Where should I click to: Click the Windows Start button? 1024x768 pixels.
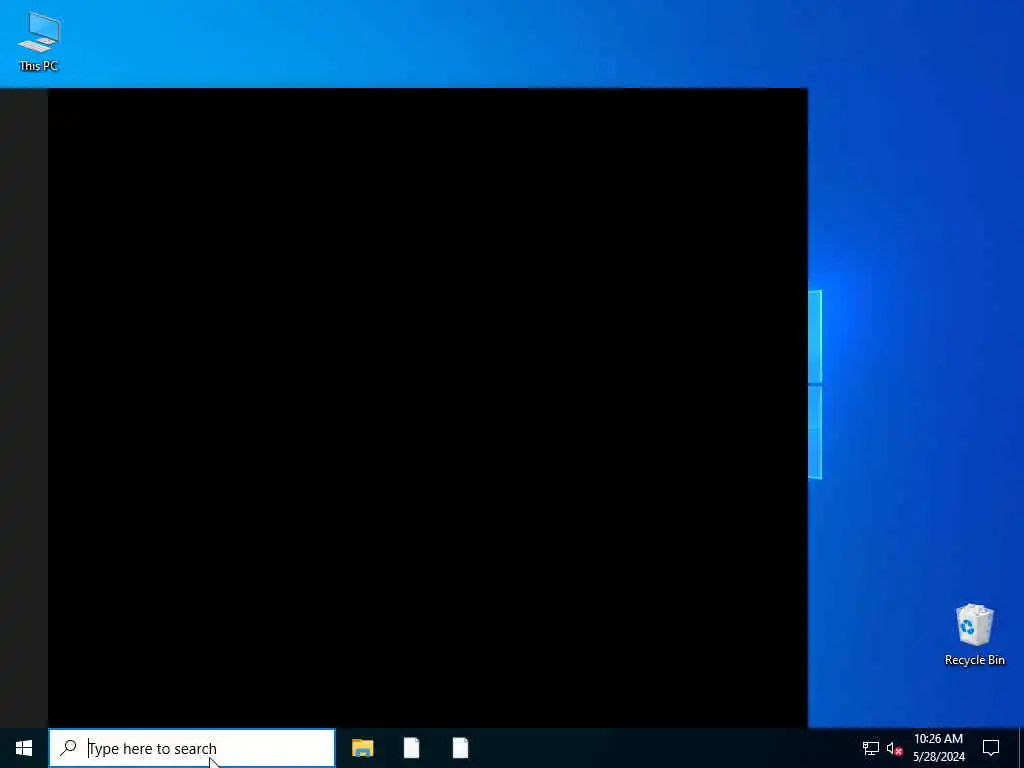point(24,748)
